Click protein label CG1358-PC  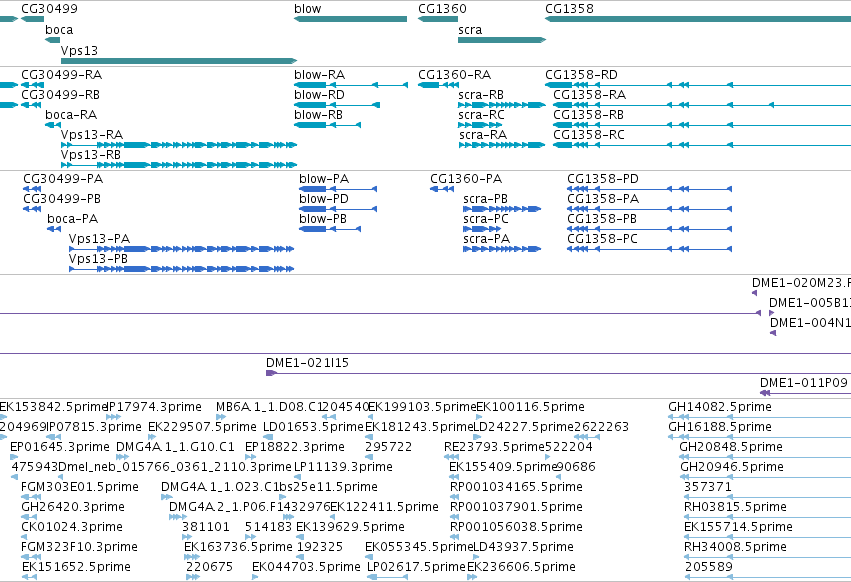[602, 239]
